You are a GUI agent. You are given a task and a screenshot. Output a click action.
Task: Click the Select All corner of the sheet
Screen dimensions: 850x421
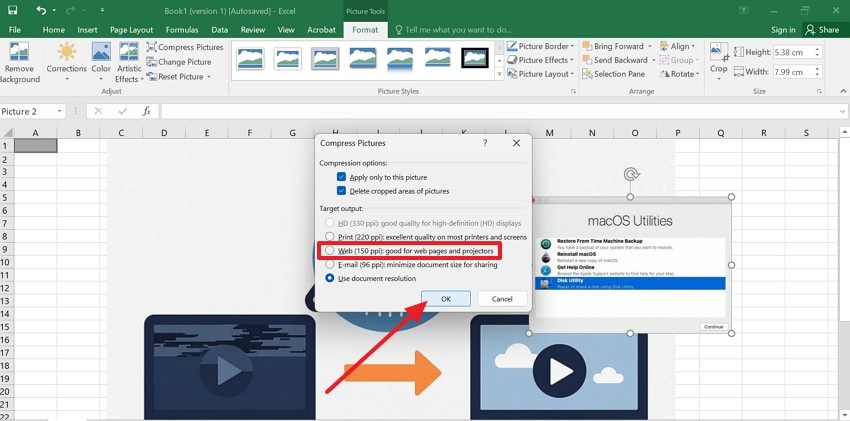7,133
